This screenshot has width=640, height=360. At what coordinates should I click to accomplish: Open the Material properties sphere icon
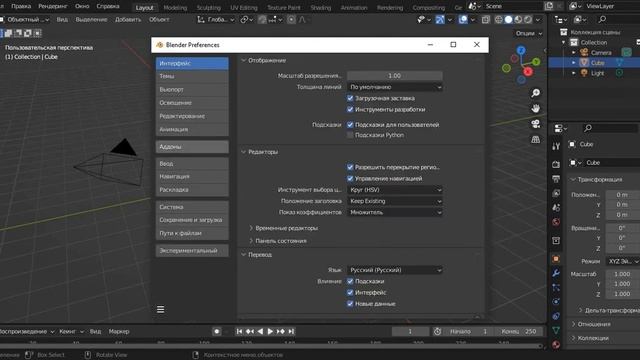coord(556,345)
